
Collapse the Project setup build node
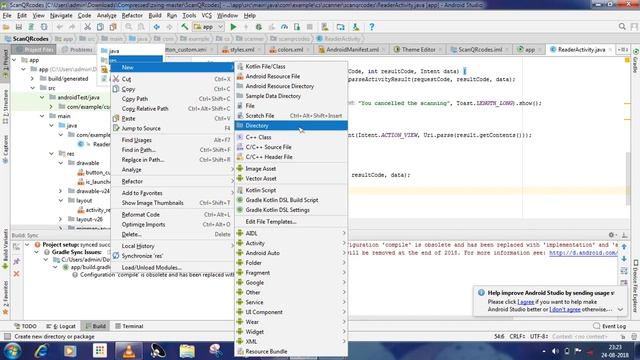(x=27, y=244)
